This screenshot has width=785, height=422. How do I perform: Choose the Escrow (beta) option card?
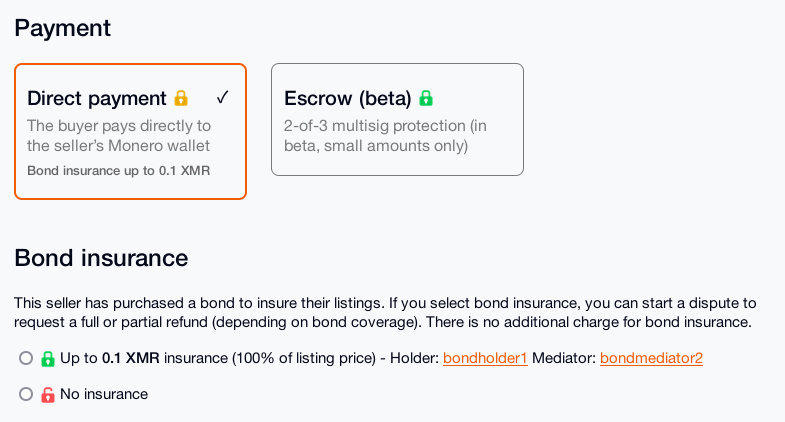pos(397,120)
